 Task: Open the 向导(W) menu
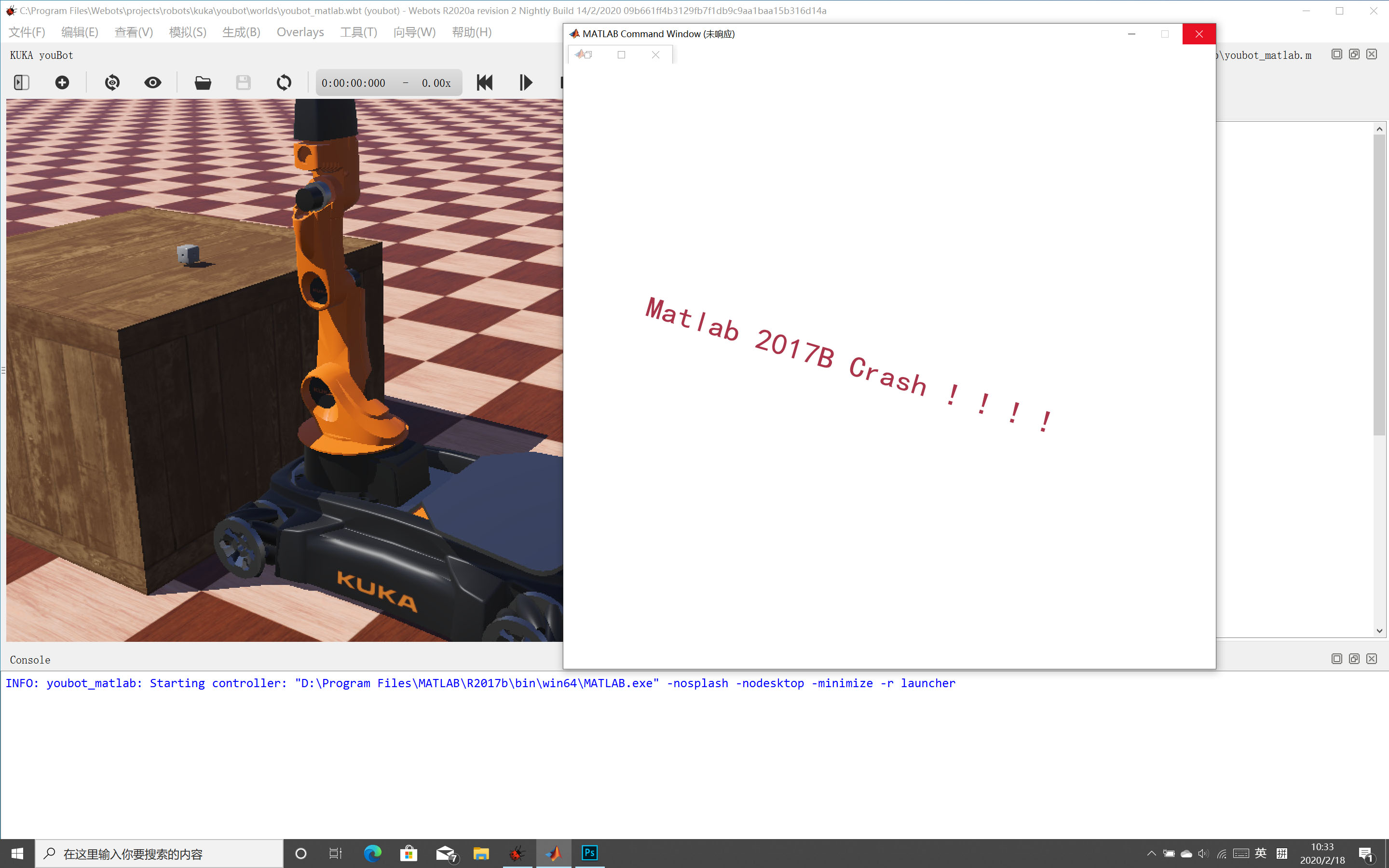click(414, 32)
